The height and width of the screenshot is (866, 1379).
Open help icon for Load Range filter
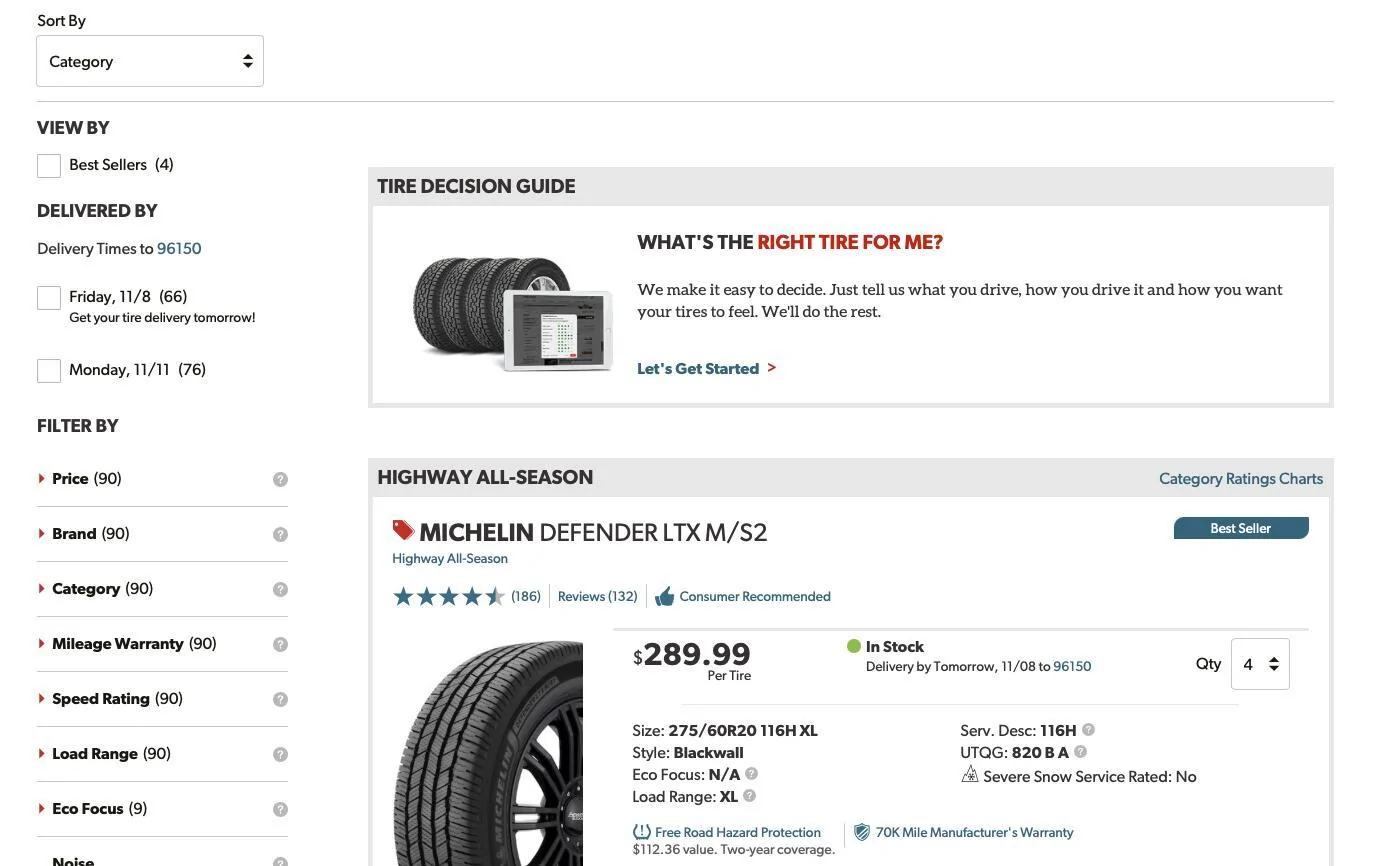coord(280,755)
